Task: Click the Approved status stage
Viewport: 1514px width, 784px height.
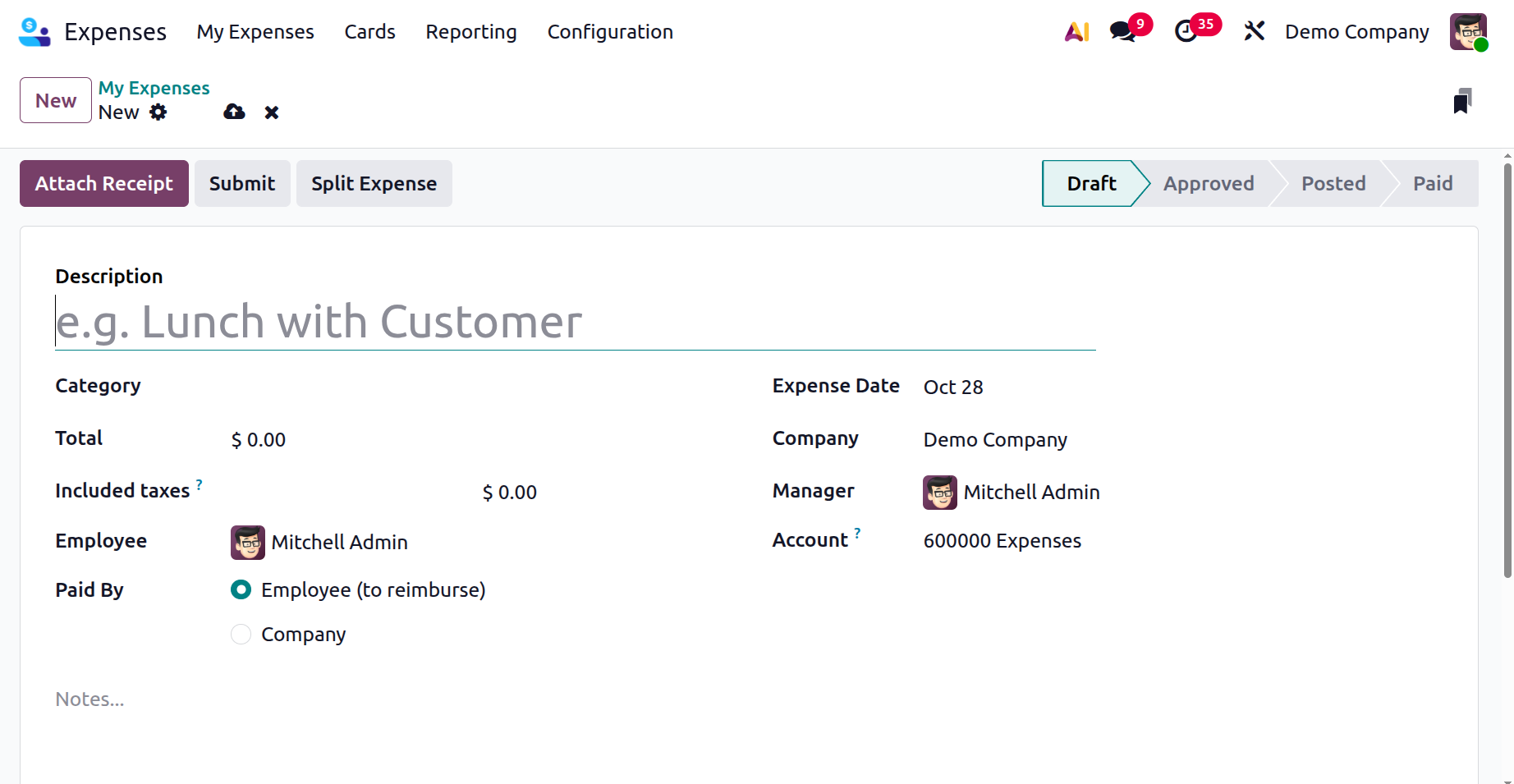Action: click(x=1208, y=184)
